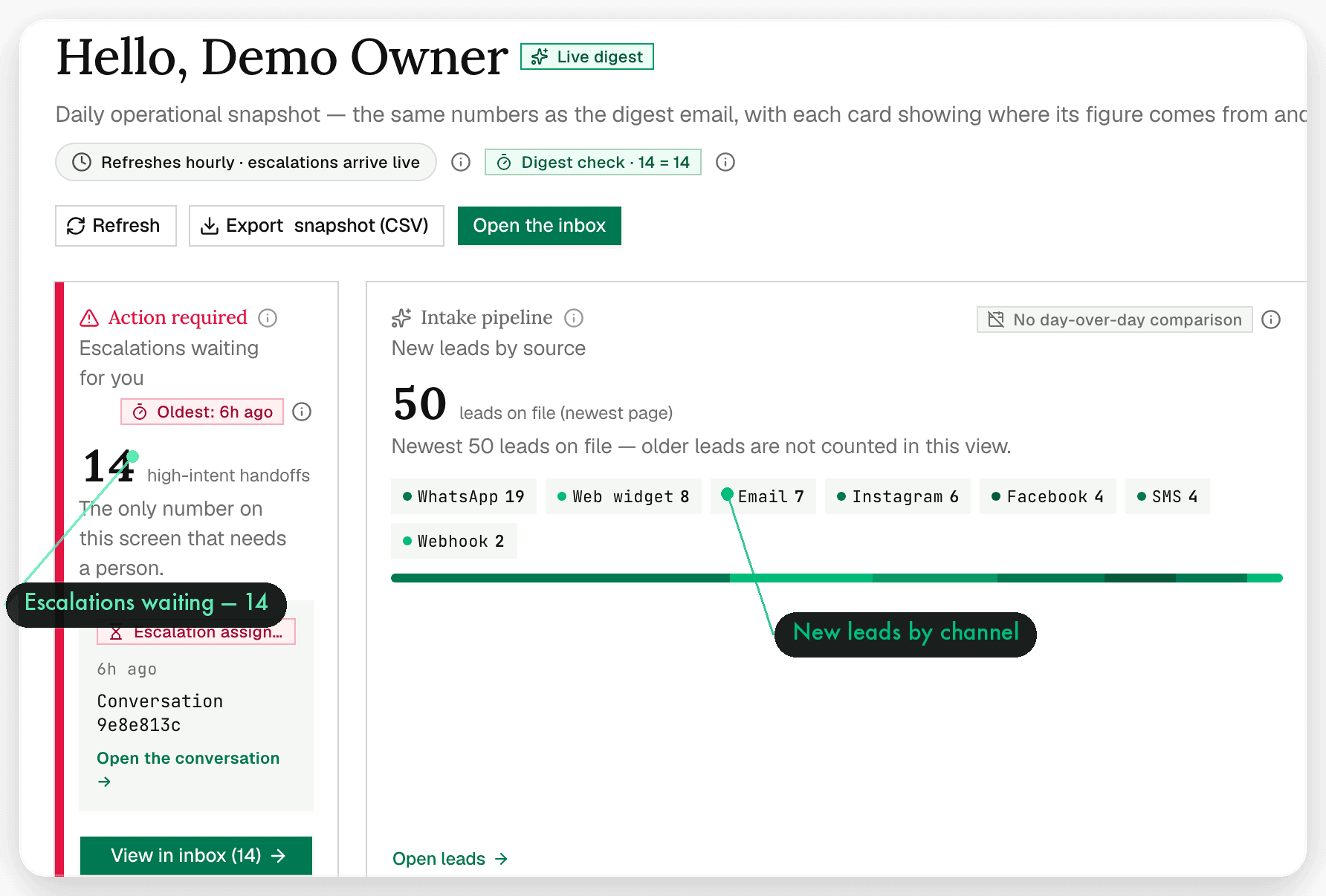Screen dimensions: 1326x896
Task: Follow the Open leads link
Action: (450, 859)
